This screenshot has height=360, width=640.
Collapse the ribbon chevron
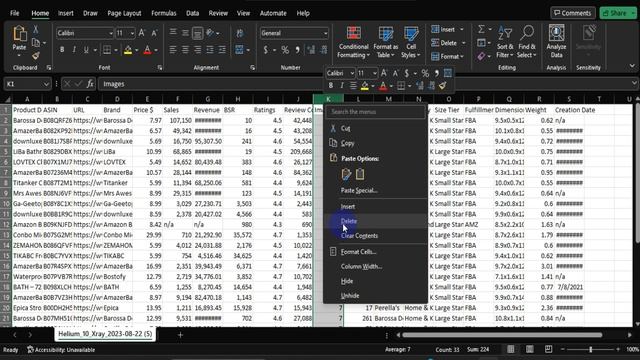click(x=632, y=66)
